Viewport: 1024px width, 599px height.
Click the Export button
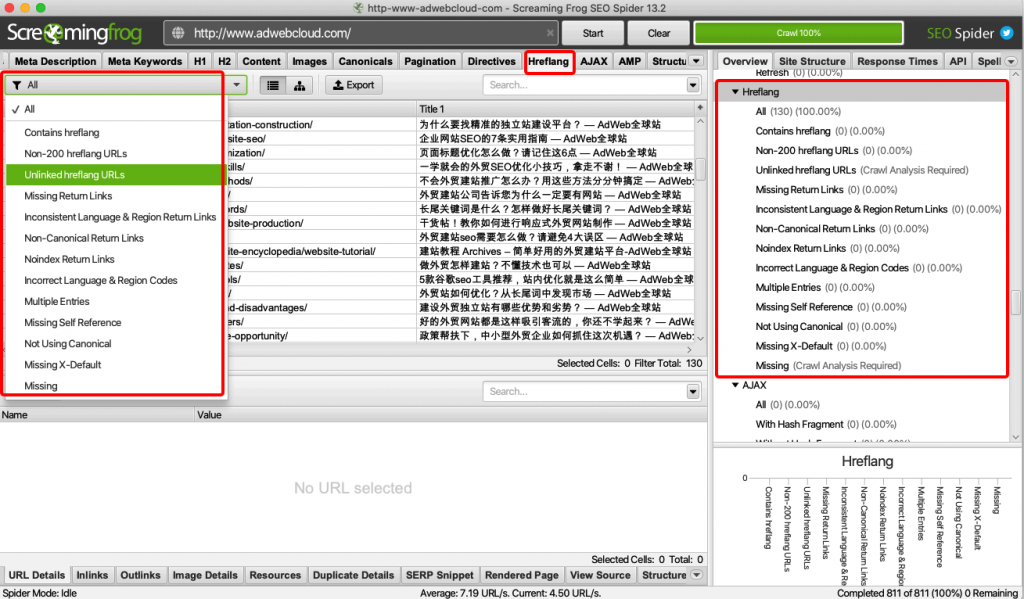point(354,85)
